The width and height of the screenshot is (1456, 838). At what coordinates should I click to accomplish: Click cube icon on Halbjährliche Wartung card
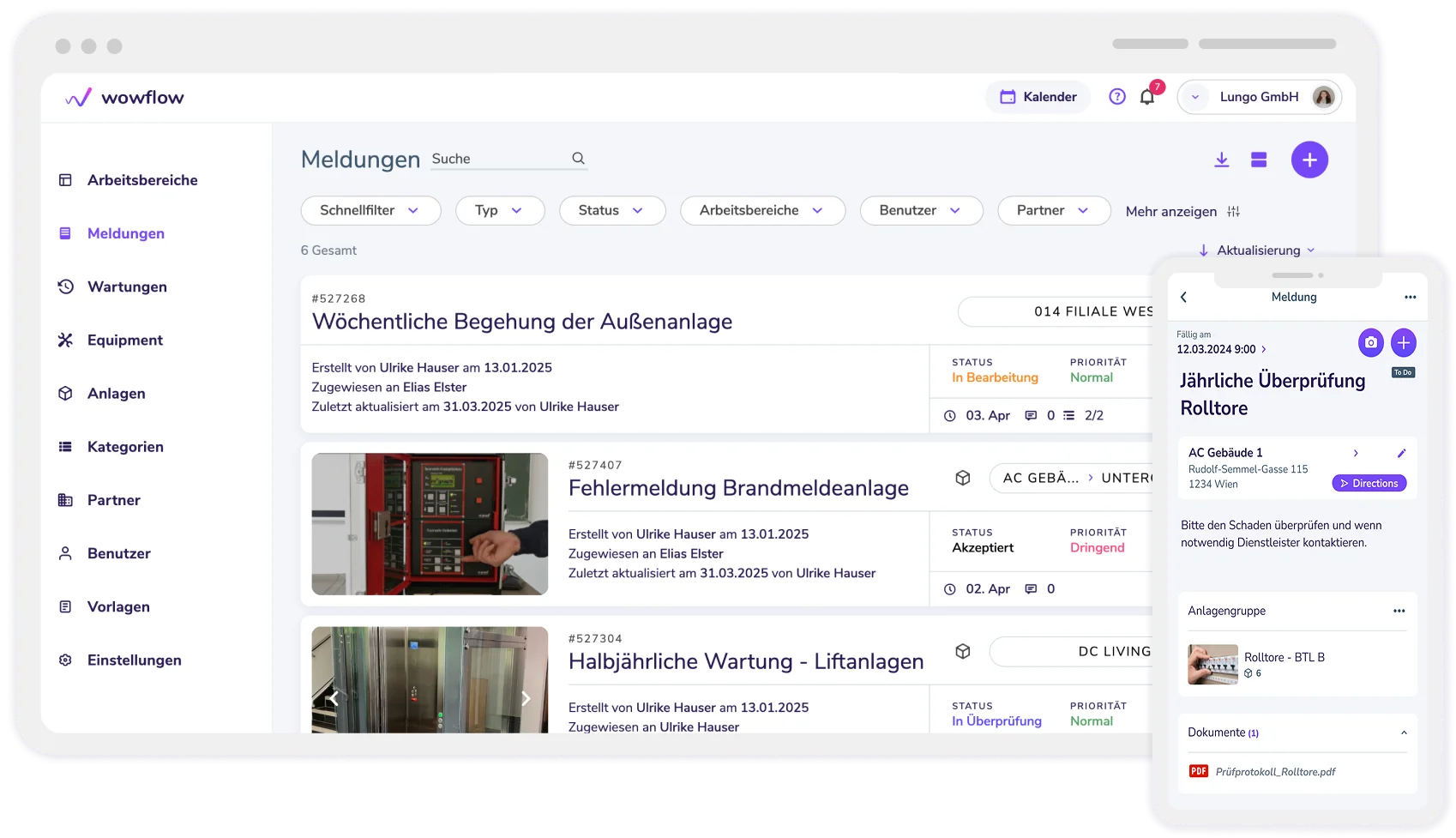[963, 651]
